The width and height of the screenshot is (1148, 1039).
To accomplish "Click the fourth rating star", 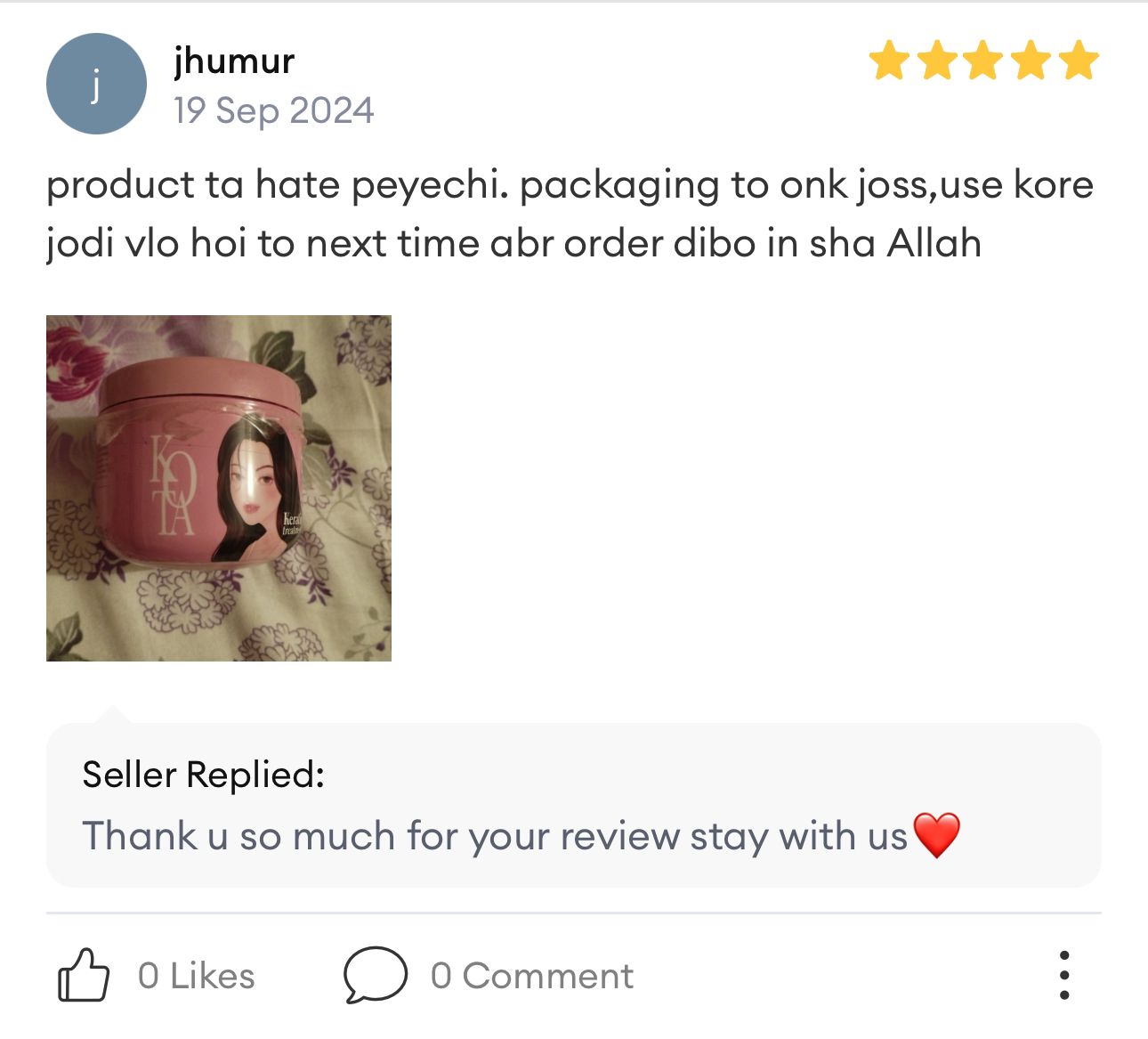I will (1031, 61).
